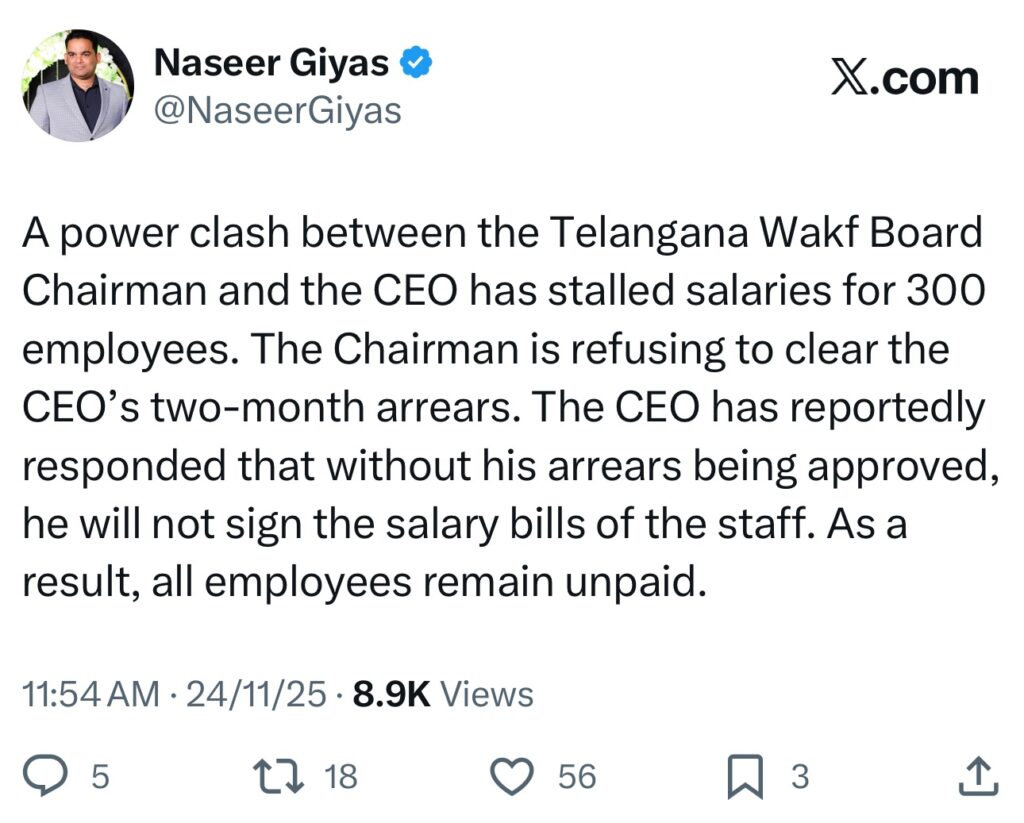Open the Naseer Giyas display name
Viewport: 1024px width, 823px height.
270,64
